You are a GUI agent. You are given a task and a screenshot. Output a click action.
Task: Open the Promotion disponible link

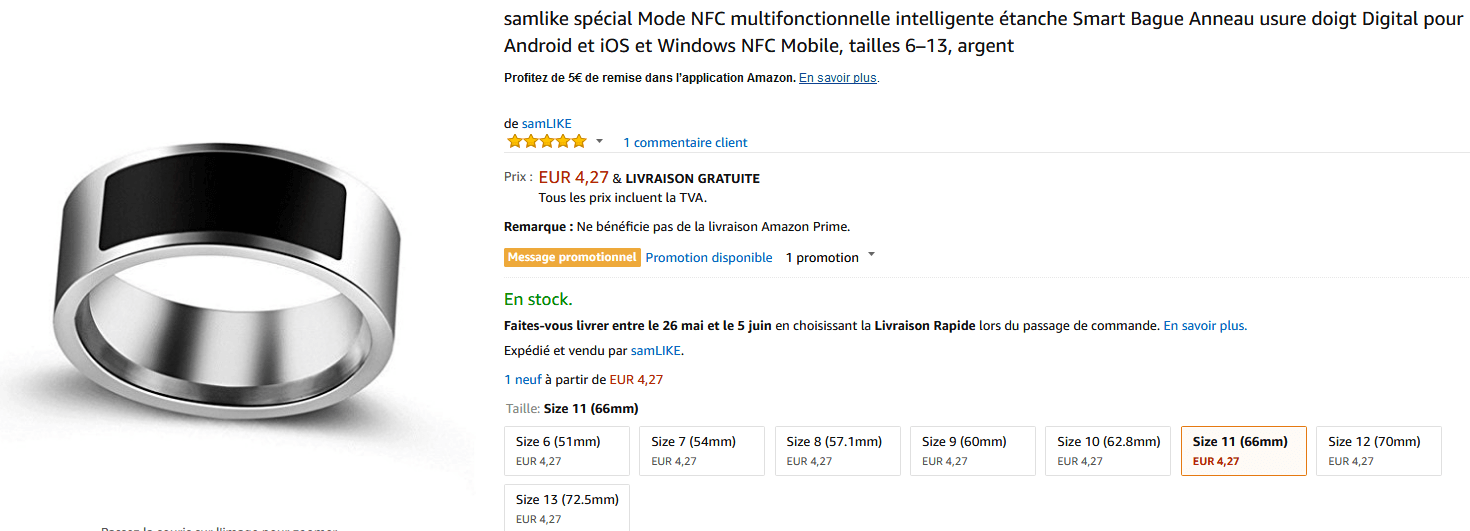pos(709,258)
